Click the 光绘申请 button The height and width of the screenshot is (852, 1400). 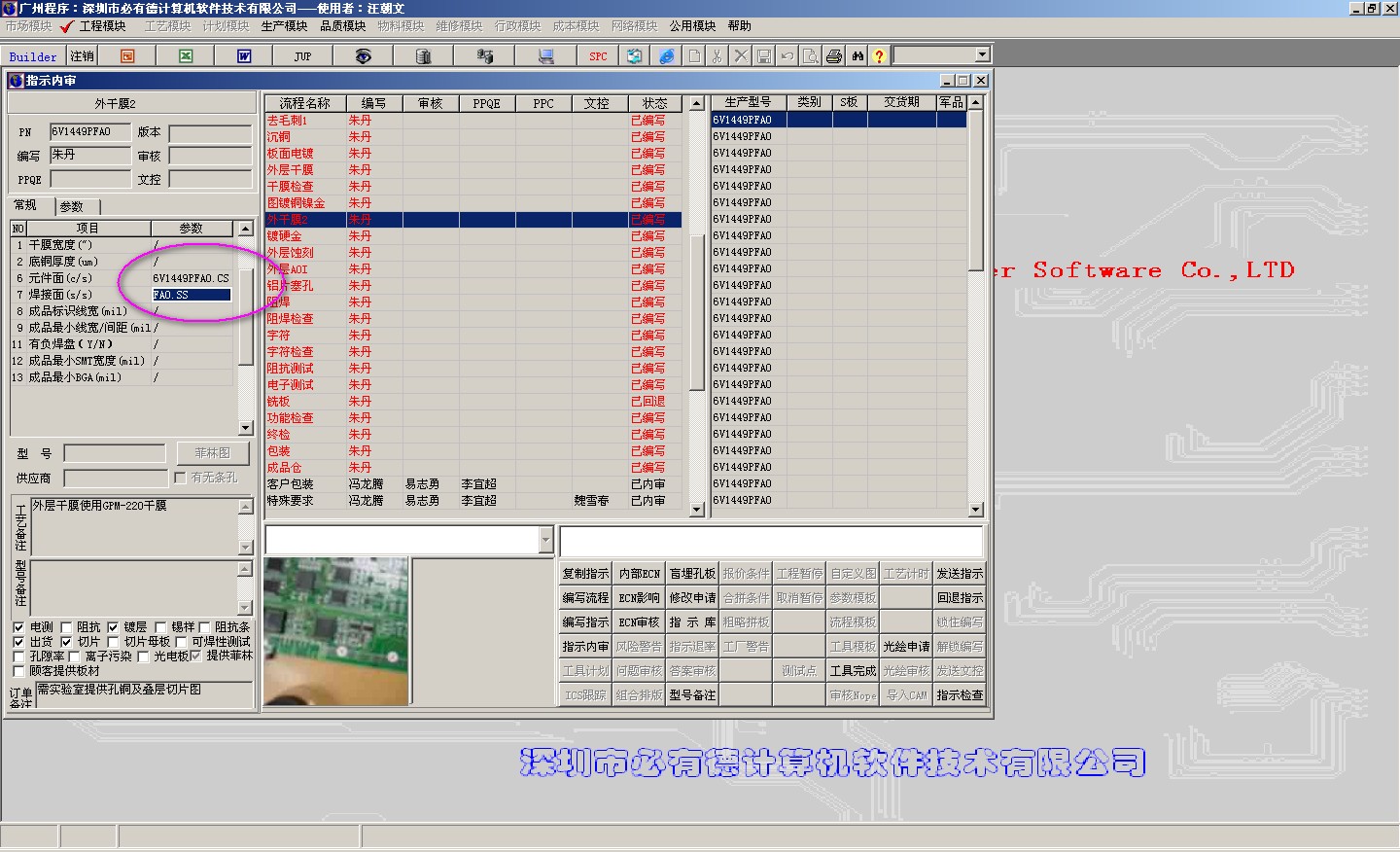click(906, 647)
